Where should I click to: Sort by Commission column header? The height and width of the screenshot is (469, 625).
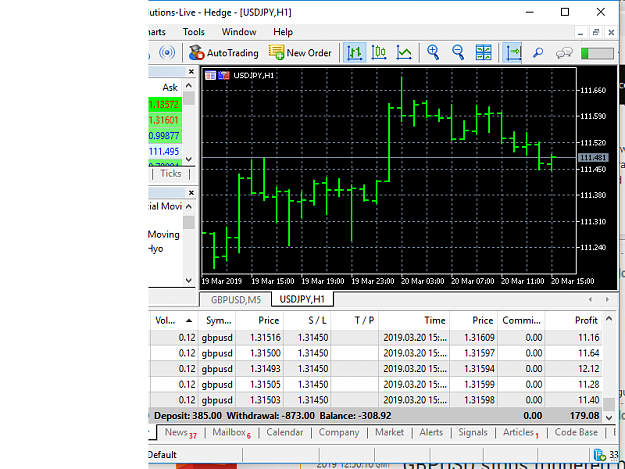[x=521, y=320]
